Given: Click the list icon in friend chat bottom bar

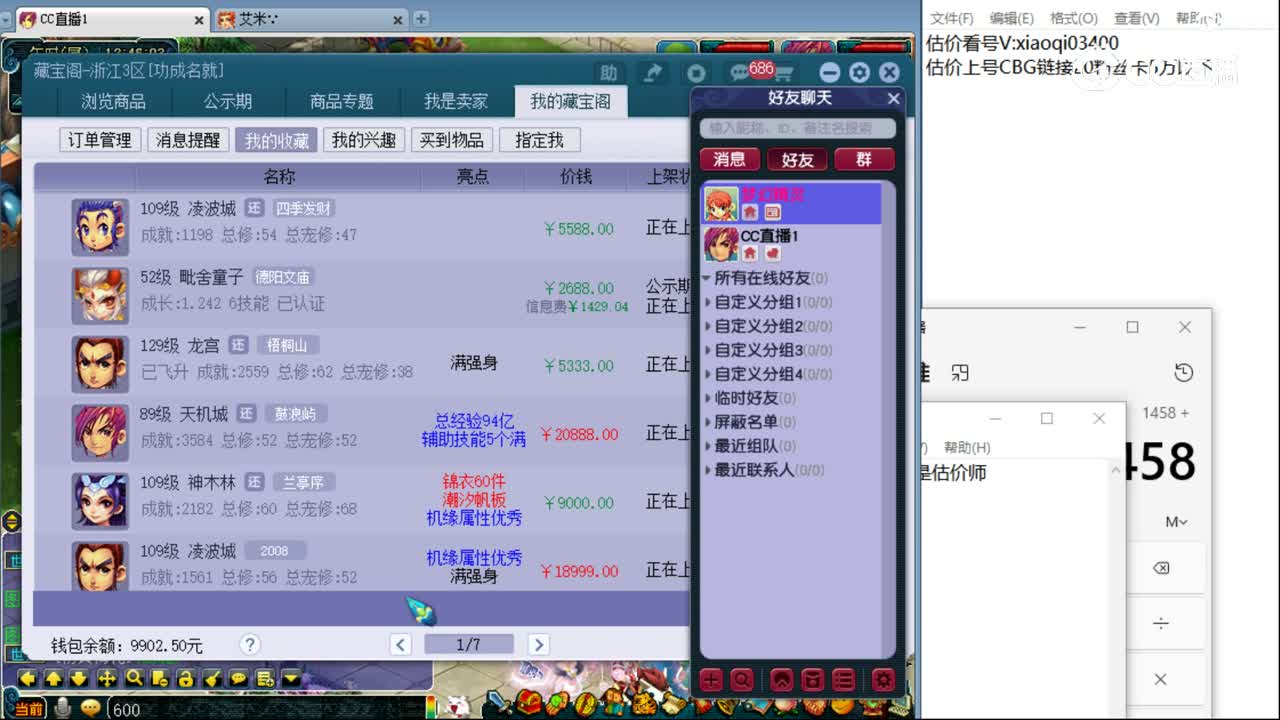Looking at the screenshot, I should (x=844, y=680).
